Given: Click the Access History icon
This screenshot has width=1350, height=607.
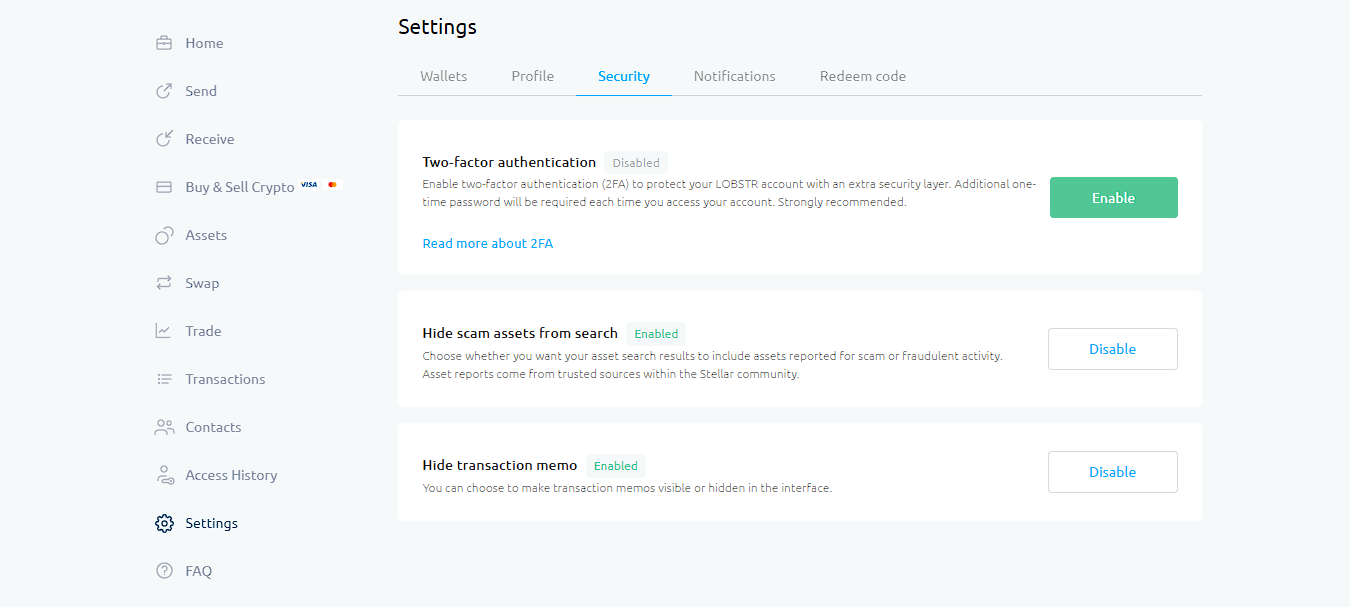Looking at the screenshot, I should (x=164, y=475).
